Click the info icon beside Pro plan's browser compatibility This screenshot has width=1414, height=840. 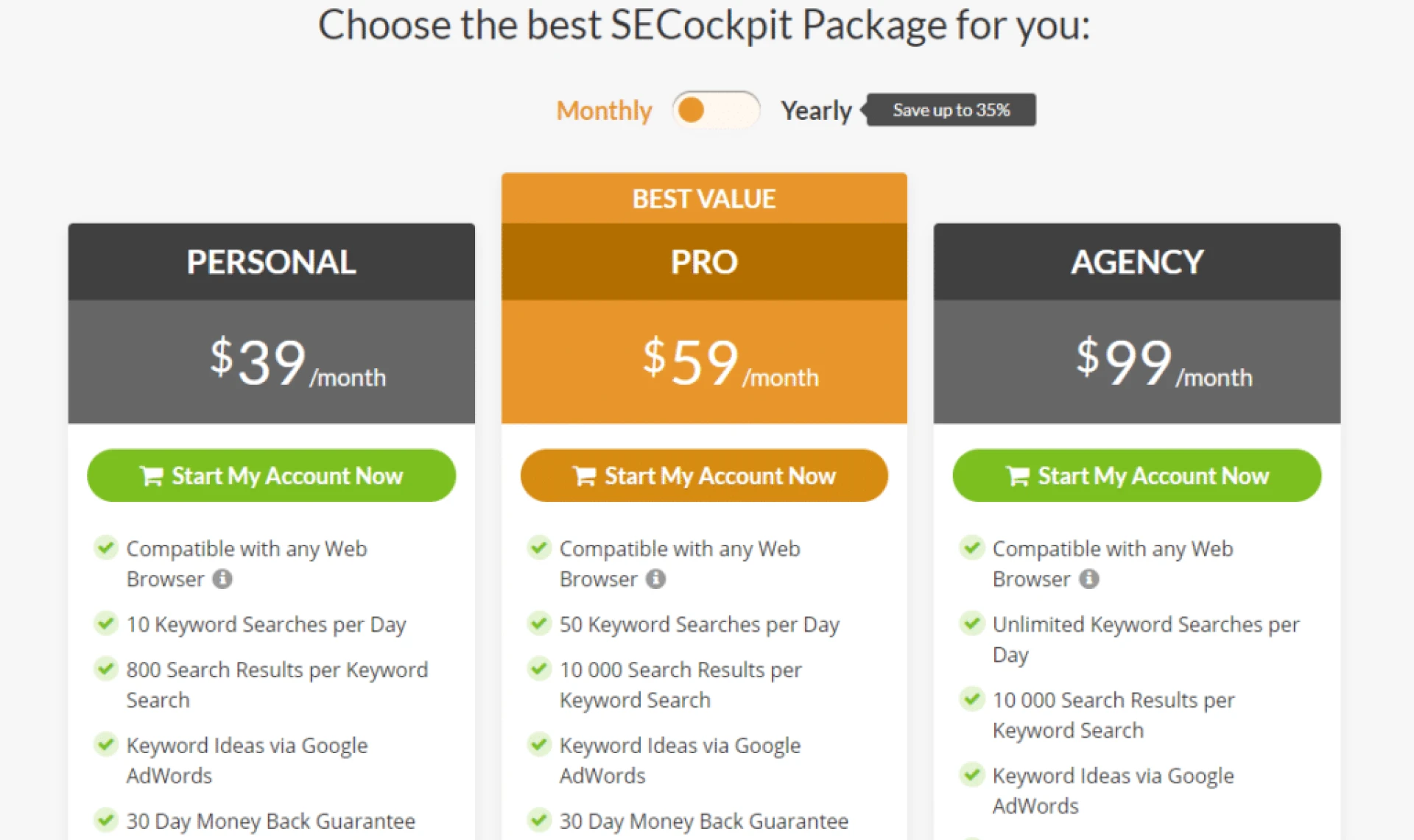click(655, 579)
